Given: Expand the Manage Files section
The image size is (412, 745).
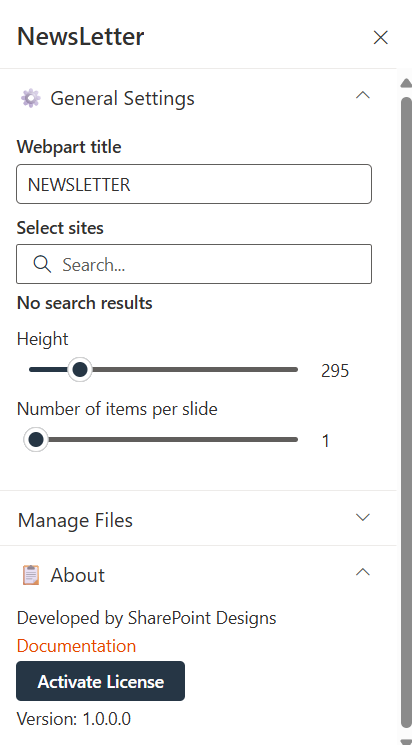Looking at the screenshot, I should click(x=363, y=517).
